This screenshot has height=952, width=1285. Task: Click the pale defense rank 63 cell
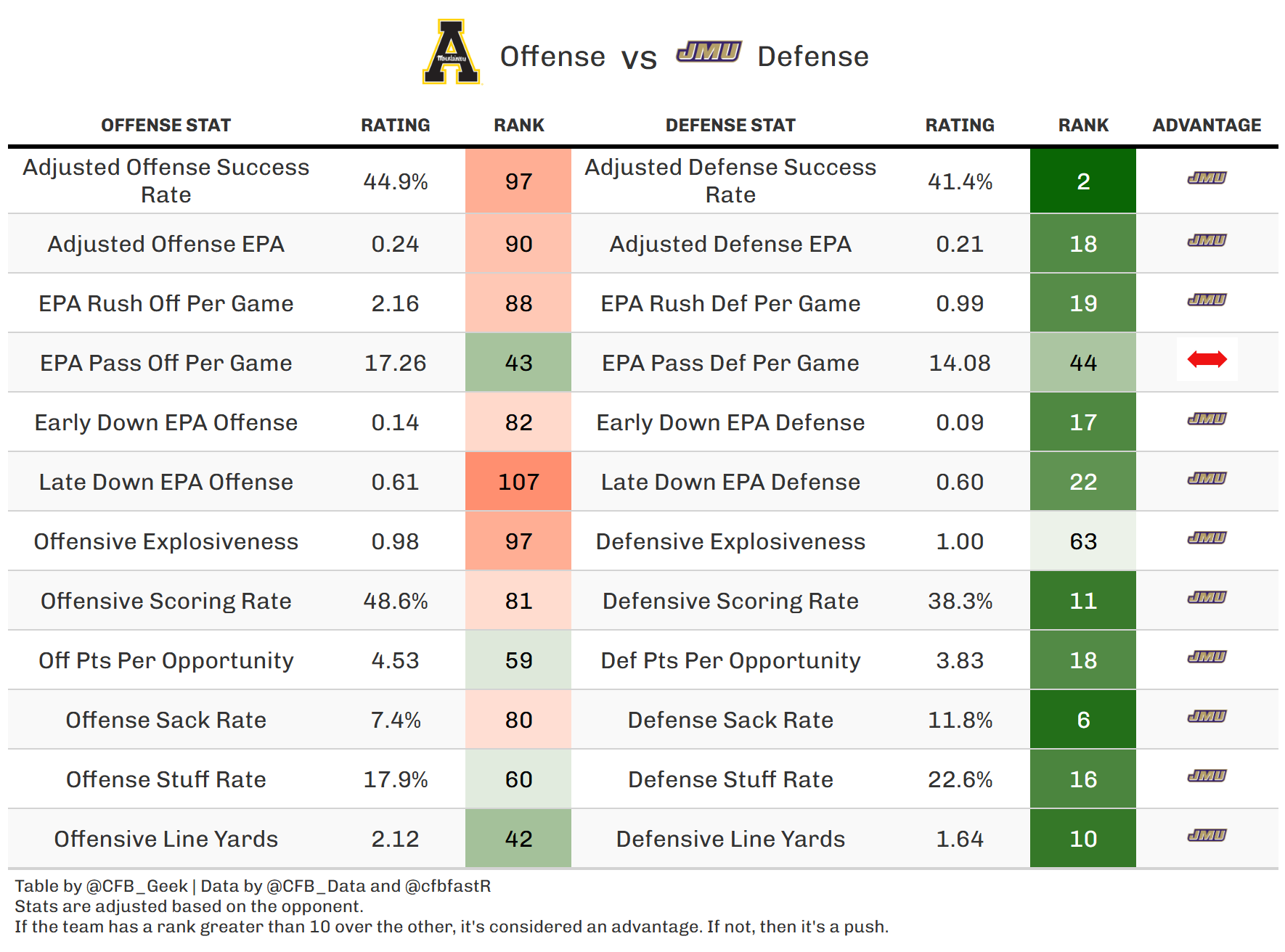click(1082, 541)
